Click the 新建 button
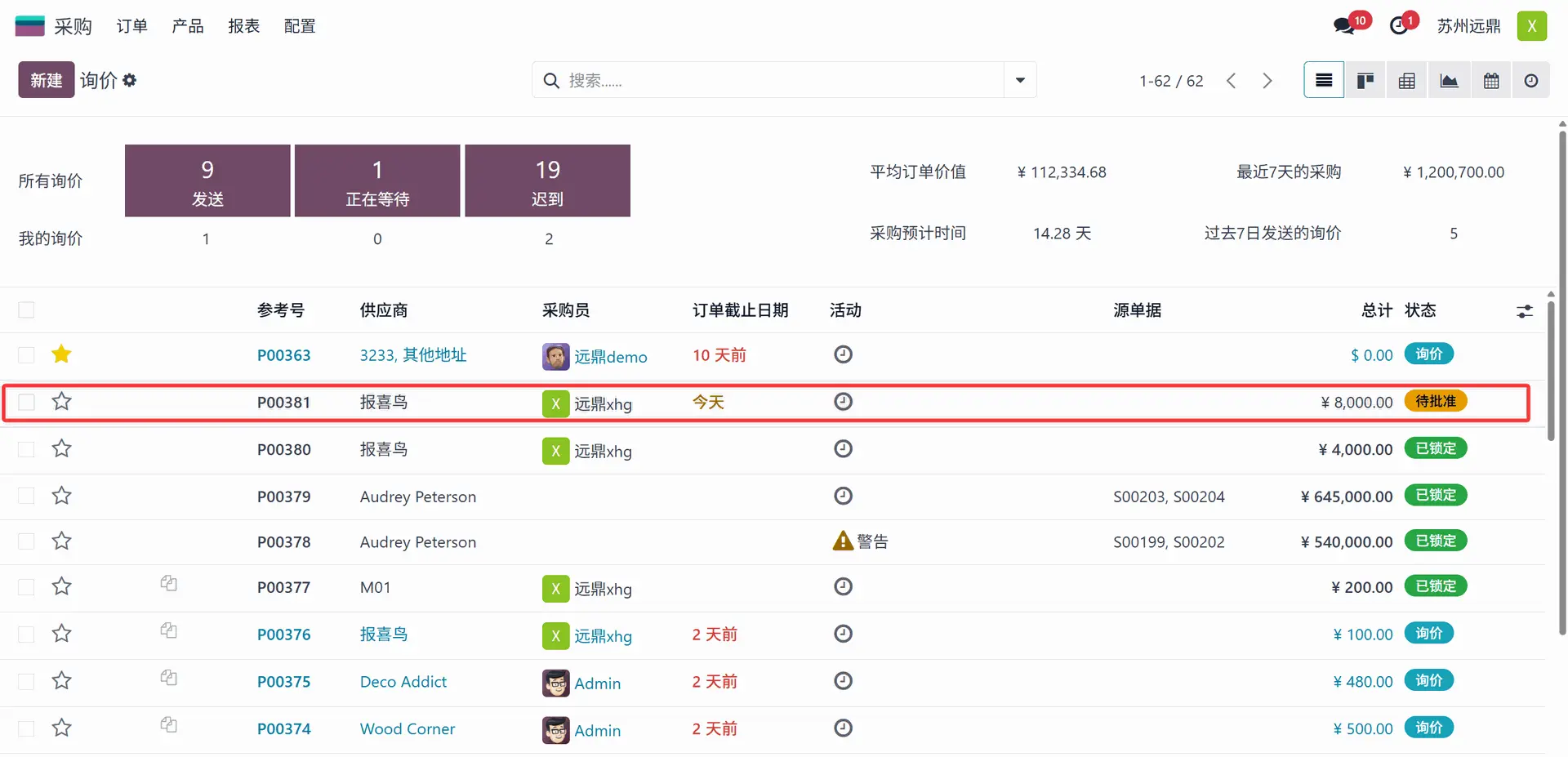The height and width of the screenshot is (757, 1568). [46, 80]
